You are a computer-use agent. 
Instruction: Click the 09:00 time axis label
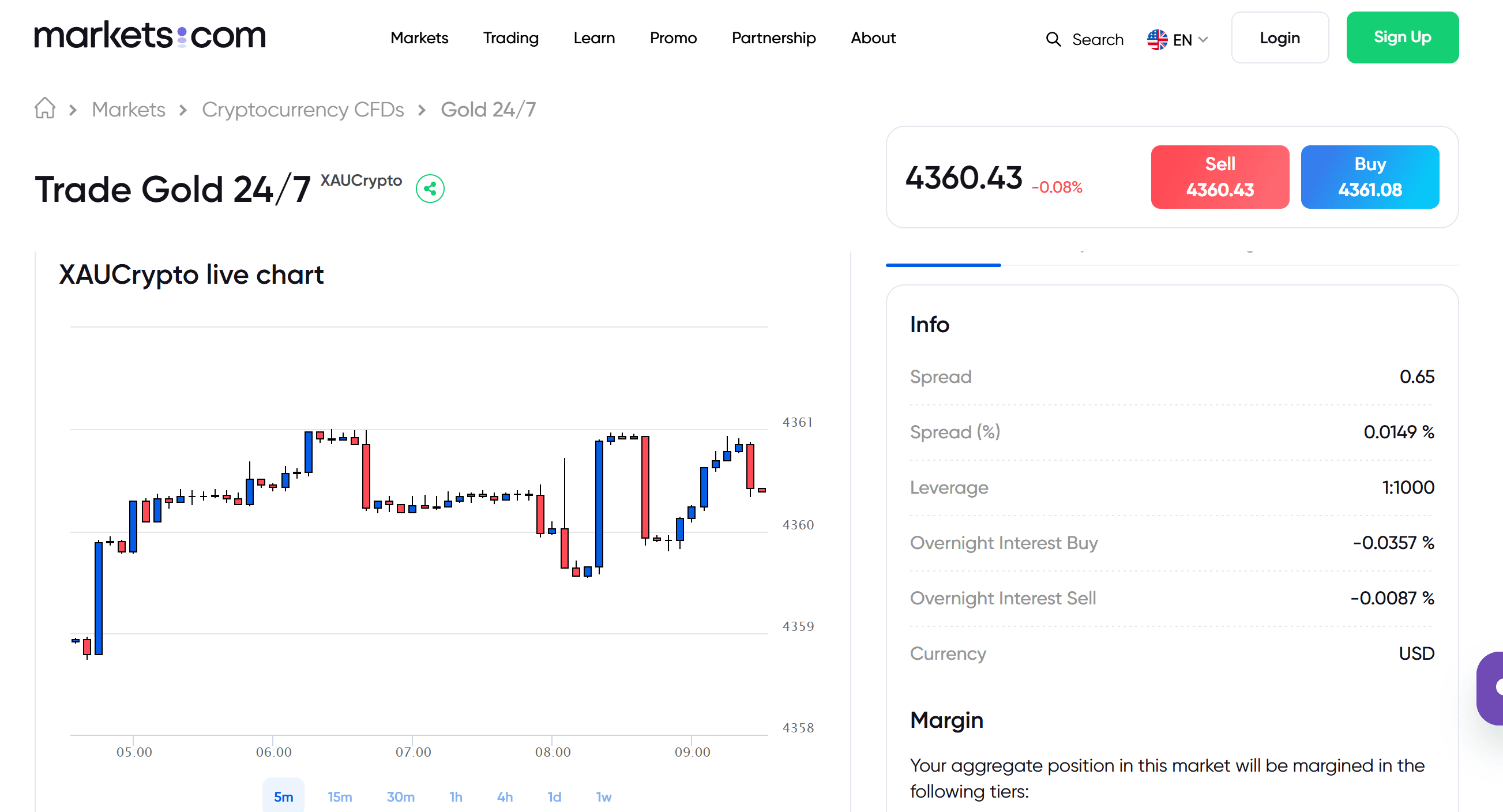693,752
